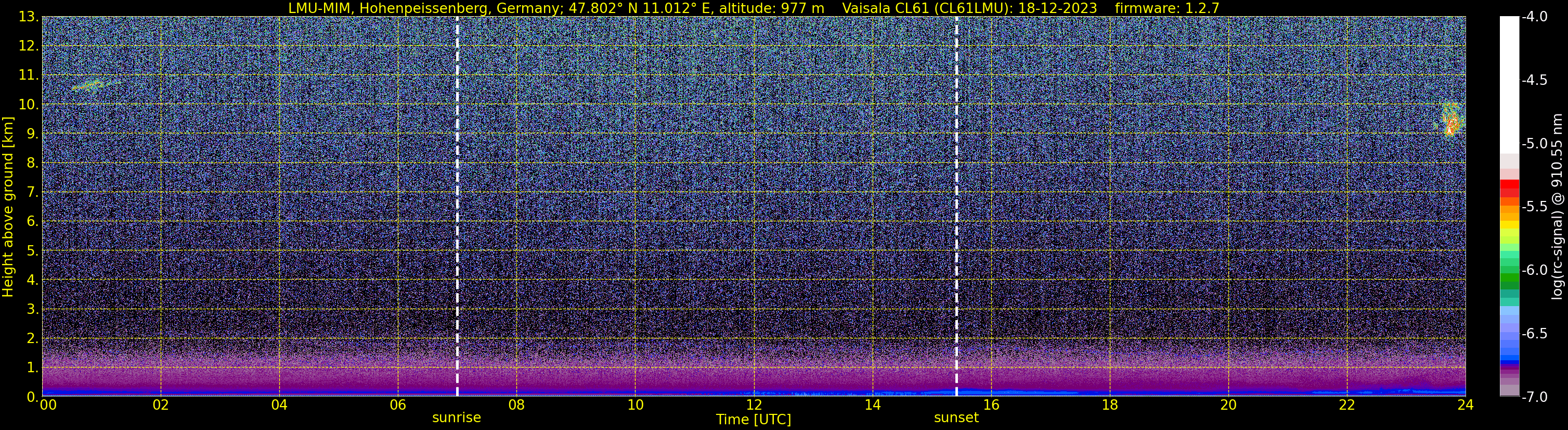Click the x-axis tick label '06'
This screenshot has height=430, width=1568.
click(x=397, y=404)
